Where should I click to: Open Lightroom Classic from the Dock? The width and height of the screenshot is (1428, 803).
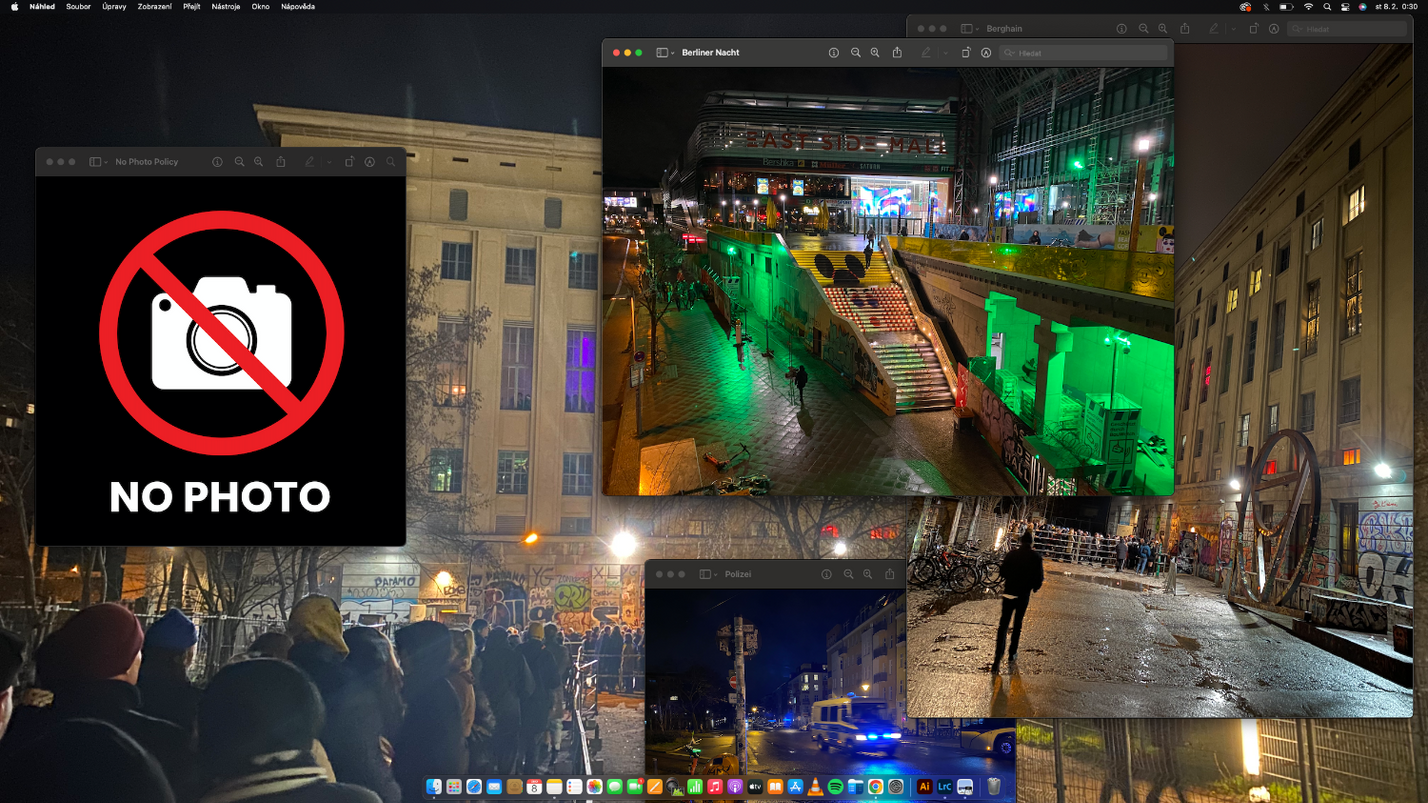coord(944,787)
